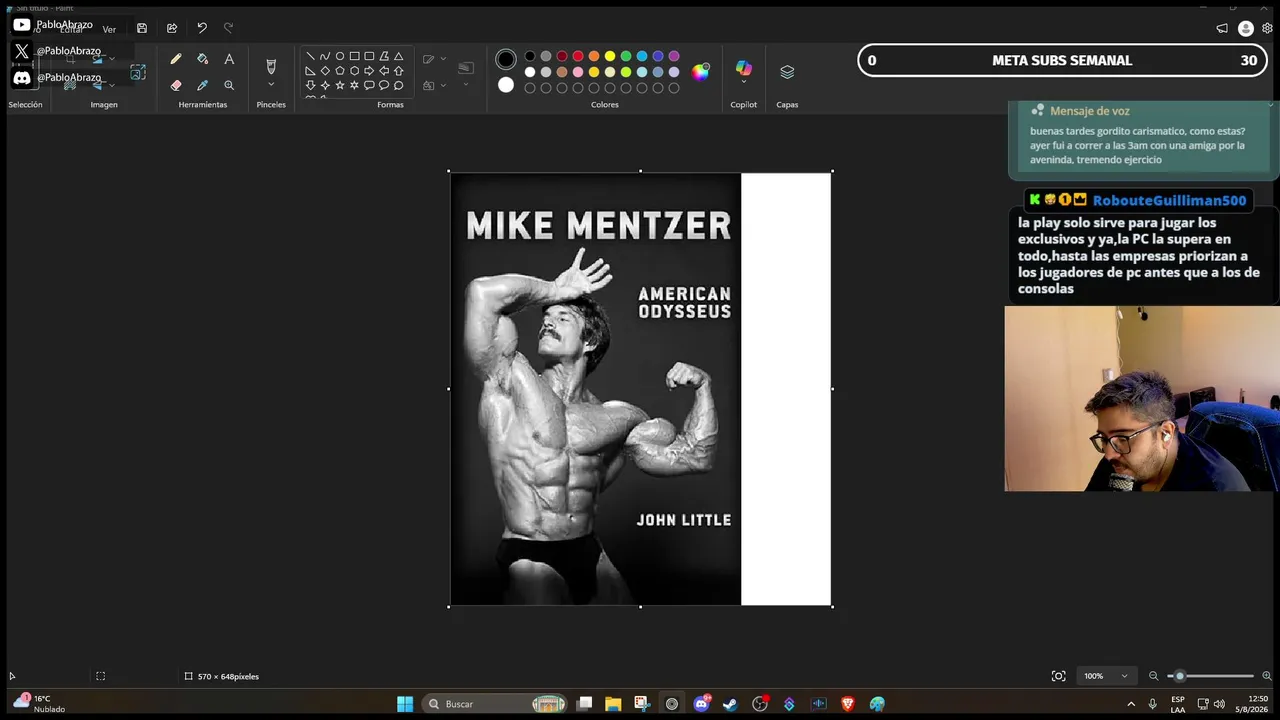Select the Eraser tool
1280x720 pixels.
coord(176,85)
